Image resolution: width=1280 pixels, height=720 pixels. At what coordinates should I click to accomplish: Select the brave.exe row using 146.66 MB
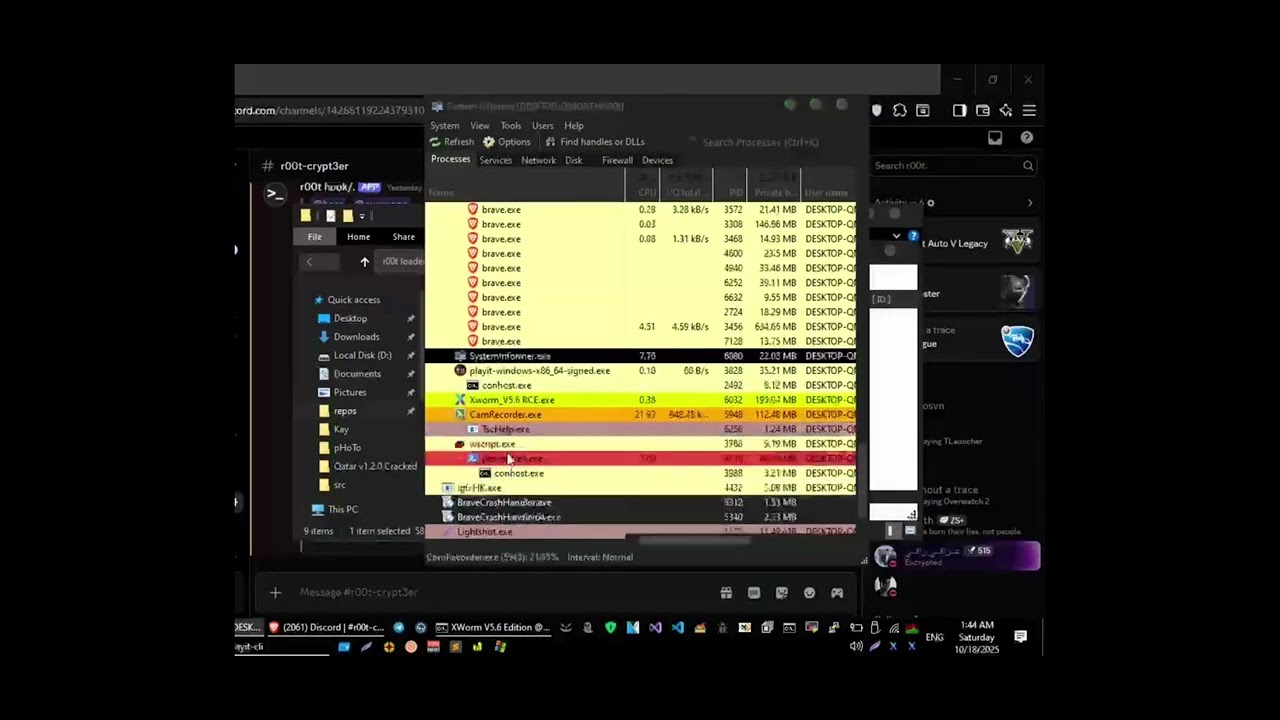641,224
